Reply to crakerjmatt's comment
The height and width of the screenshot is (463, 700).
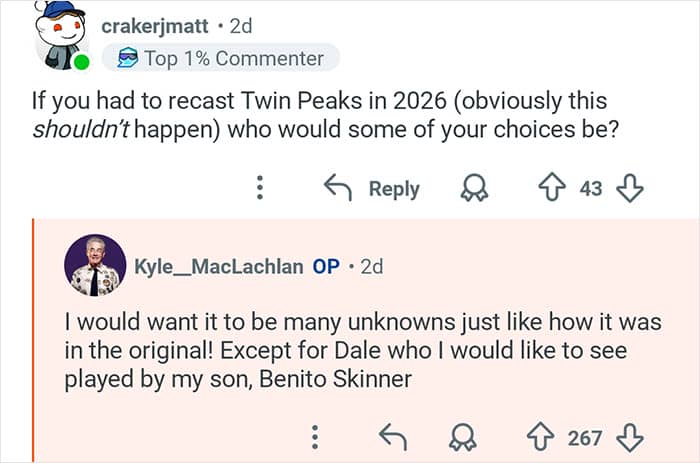pos(372,188)
